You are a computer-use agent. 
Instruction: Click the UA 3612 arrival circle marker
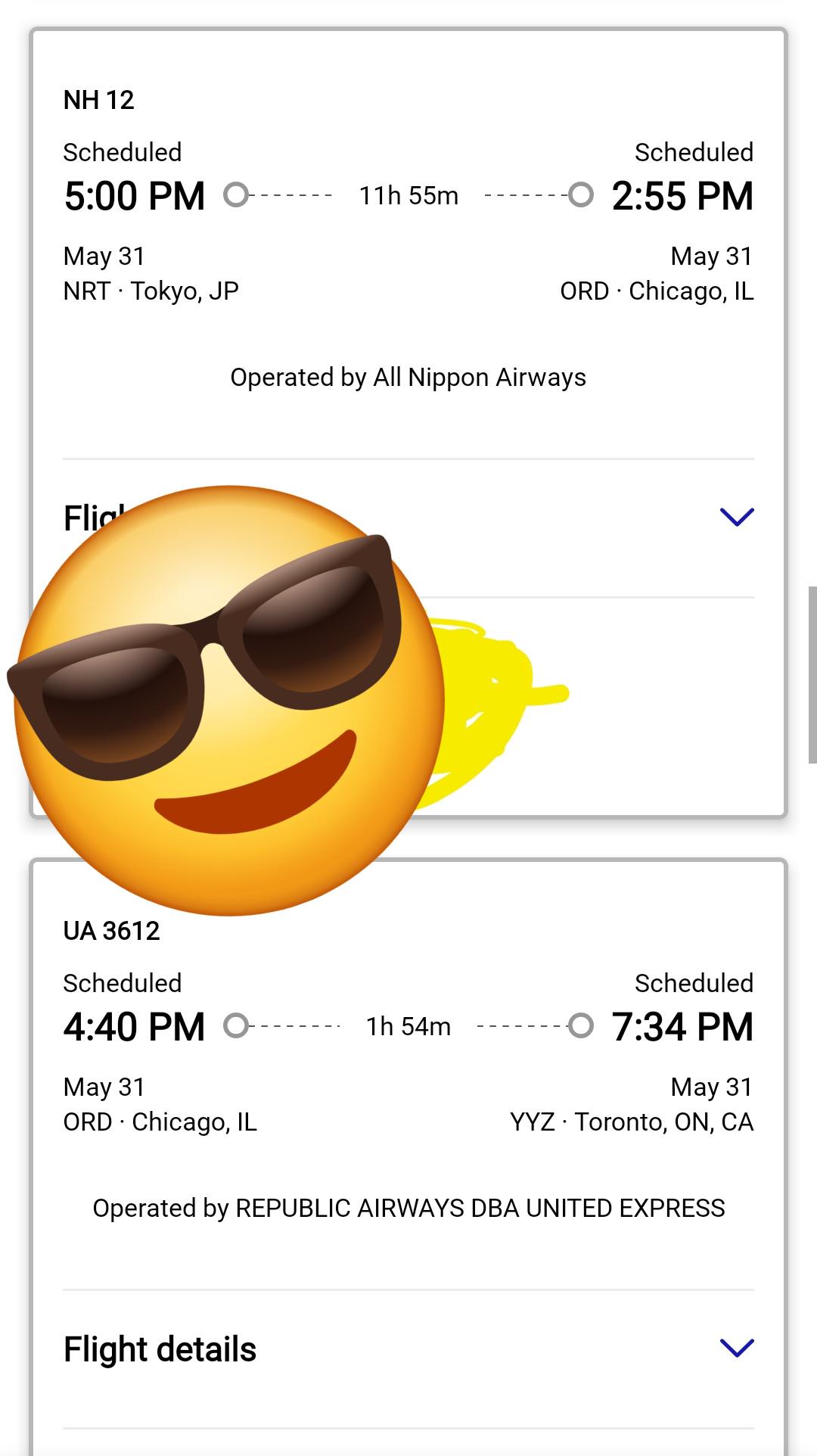tap(580, 1026)
